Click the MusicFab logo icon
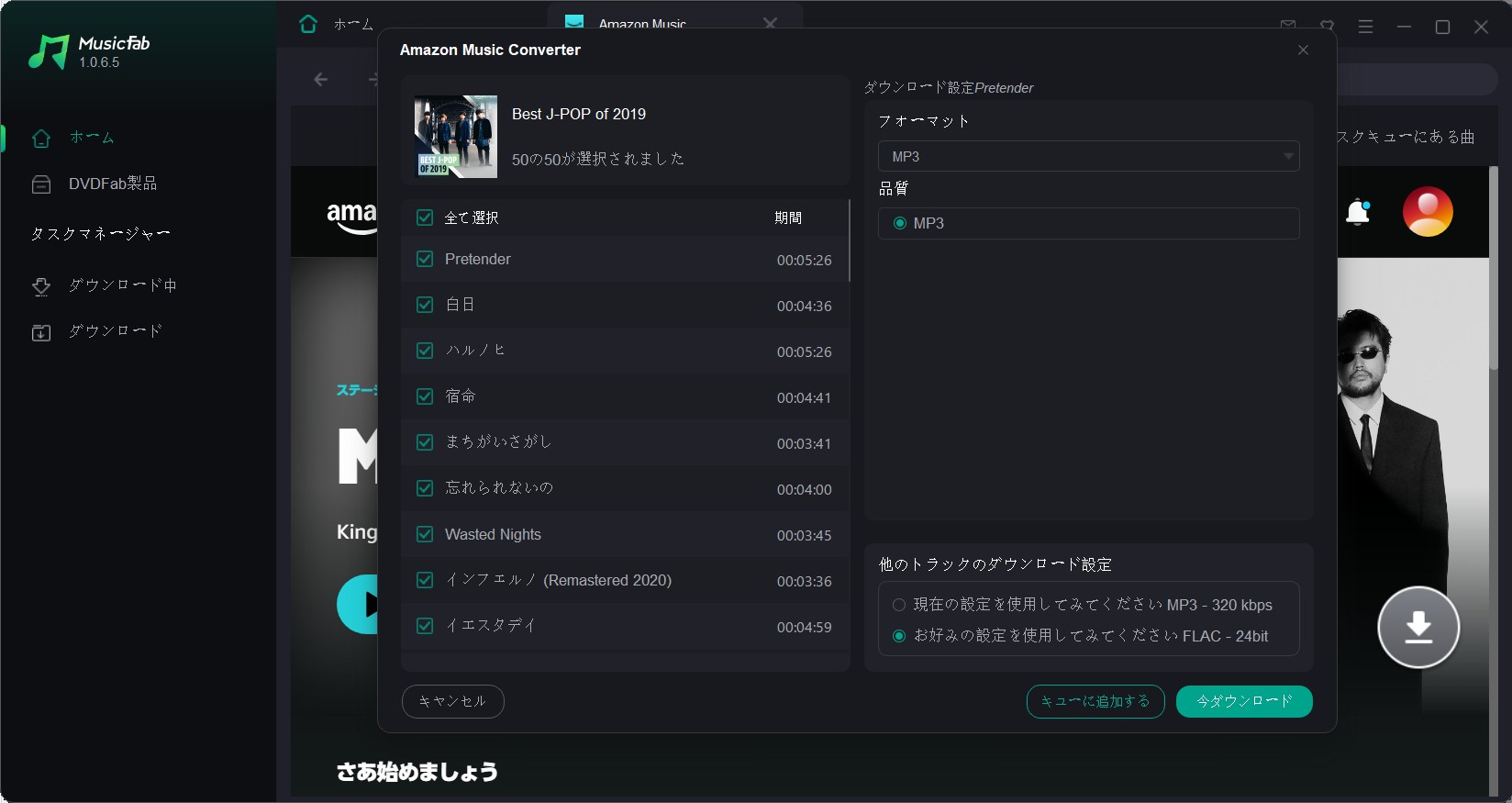The width and height of the screenshot is (1512, 803). click(x=49, y=52)
